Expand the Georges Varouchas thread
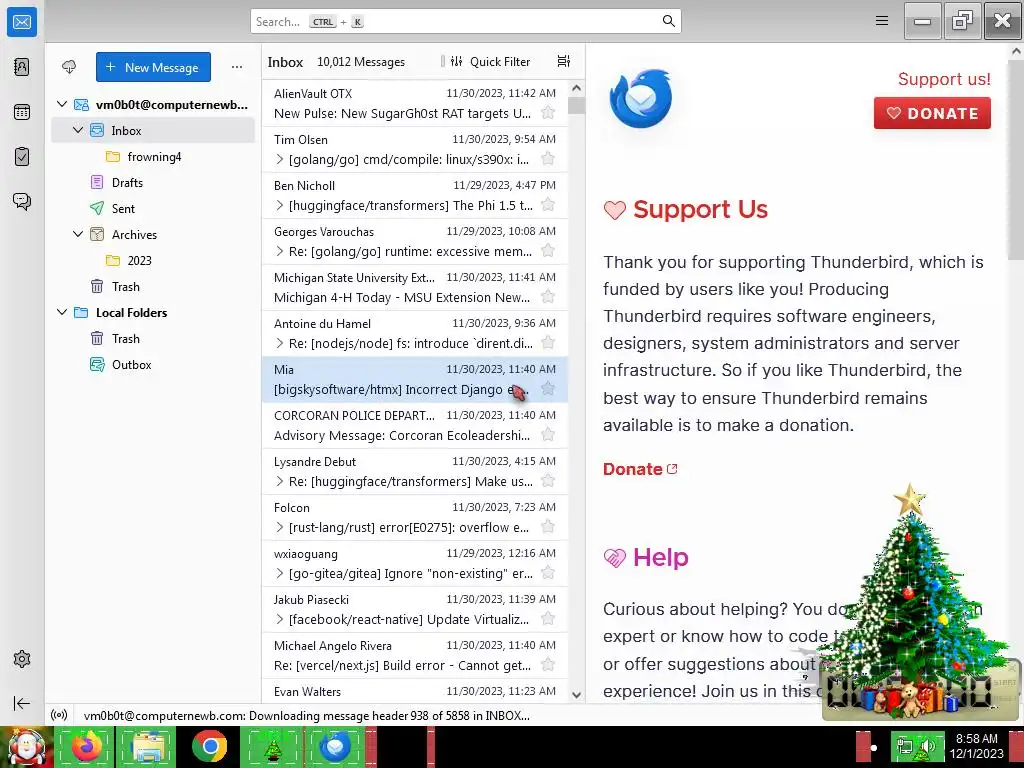The image size is (1024, 768). 280,251
